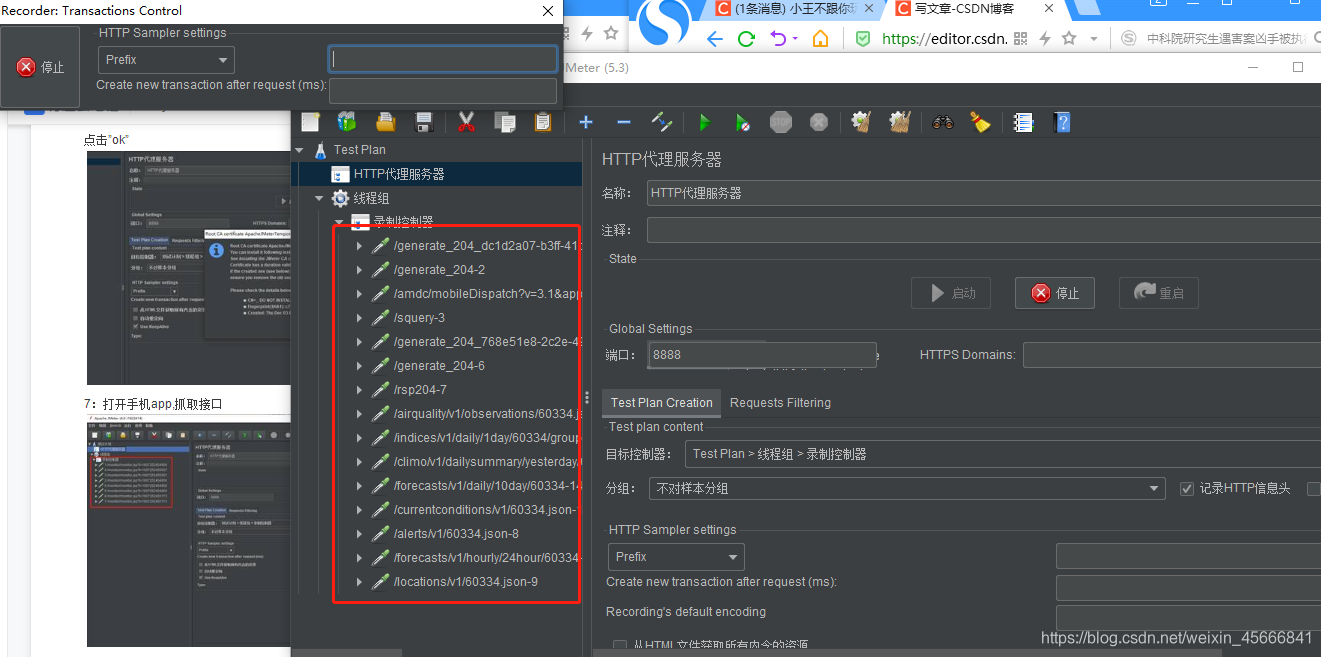
Task: Click the Copy toolbar icon
Action: coord(504,122)
